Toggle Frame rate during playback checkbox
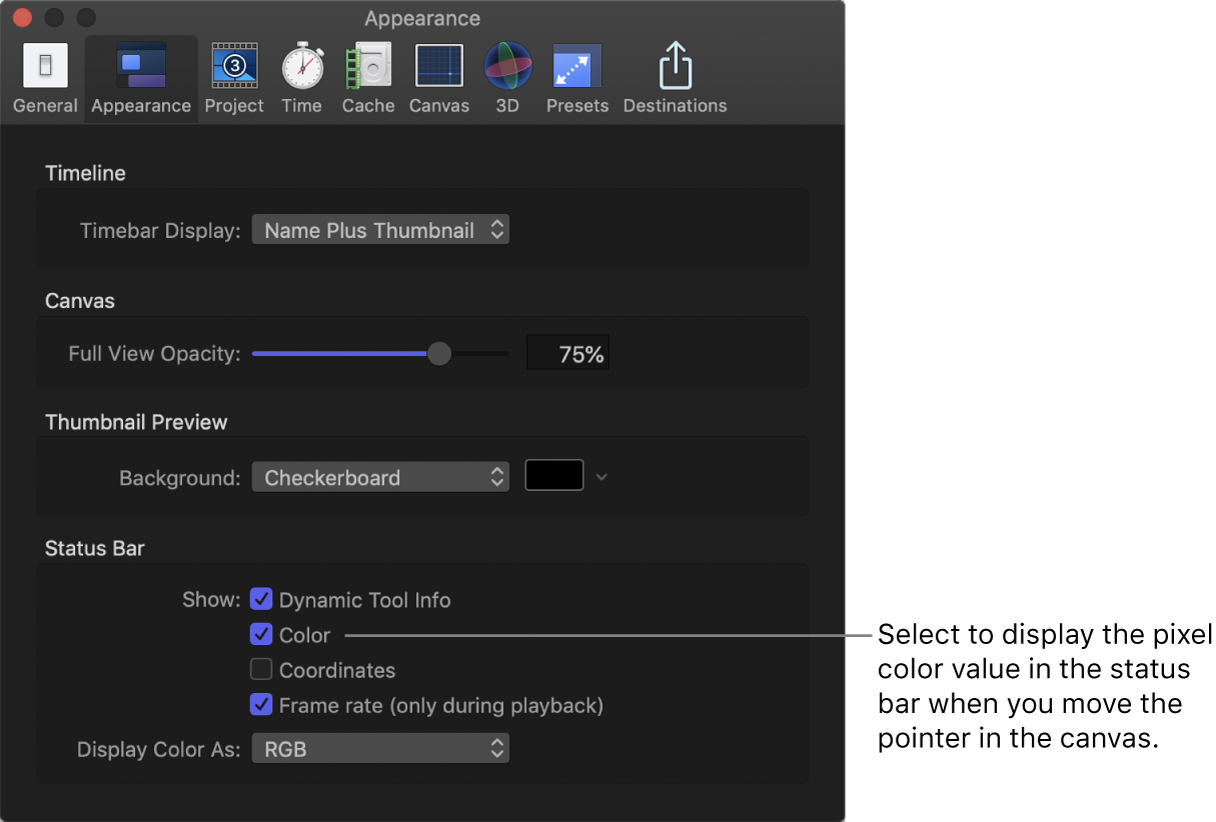The height and width of the screenshot is (822, 1216). tap(261, 705)
